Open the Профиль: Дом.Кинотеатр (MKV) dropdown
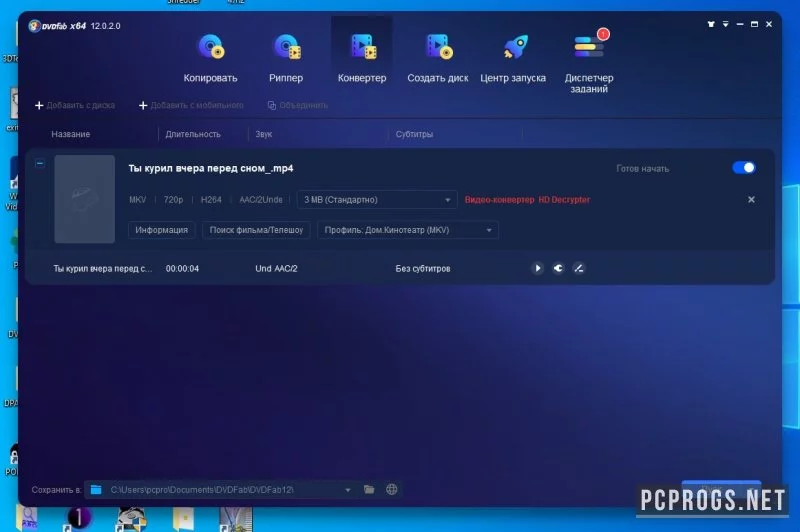Image resolution: width=800 pixels, height=532 pixels. (408, 230)
